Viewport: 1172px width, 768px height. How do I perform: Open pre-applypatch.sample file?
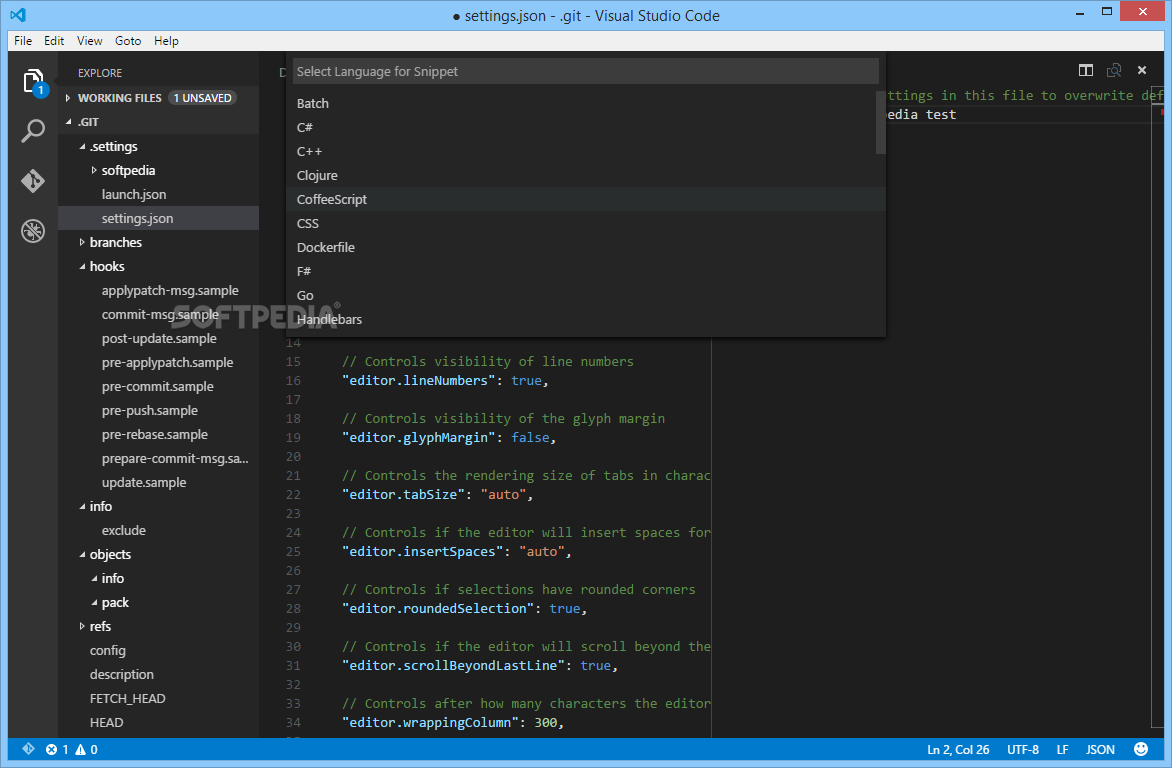158,362
